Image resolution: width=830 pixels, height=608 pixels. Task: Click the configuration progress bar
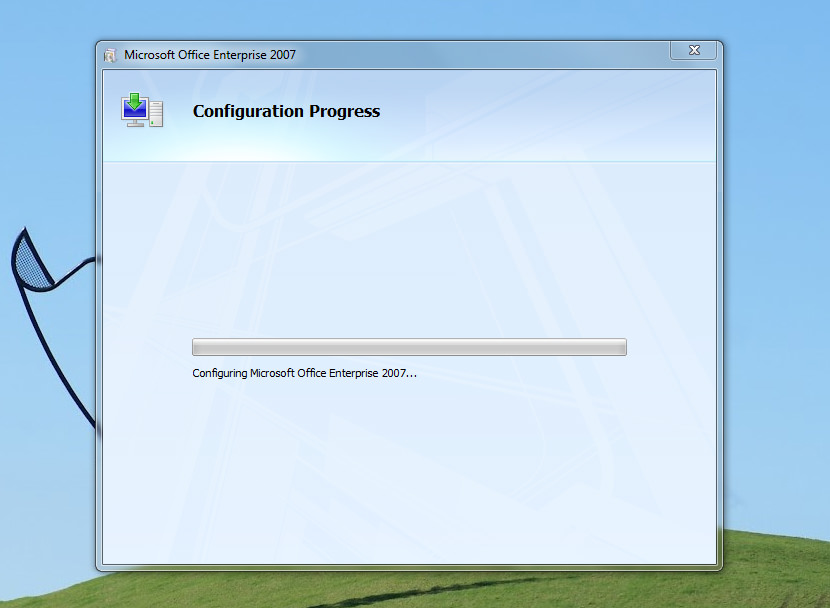[409, 347]
